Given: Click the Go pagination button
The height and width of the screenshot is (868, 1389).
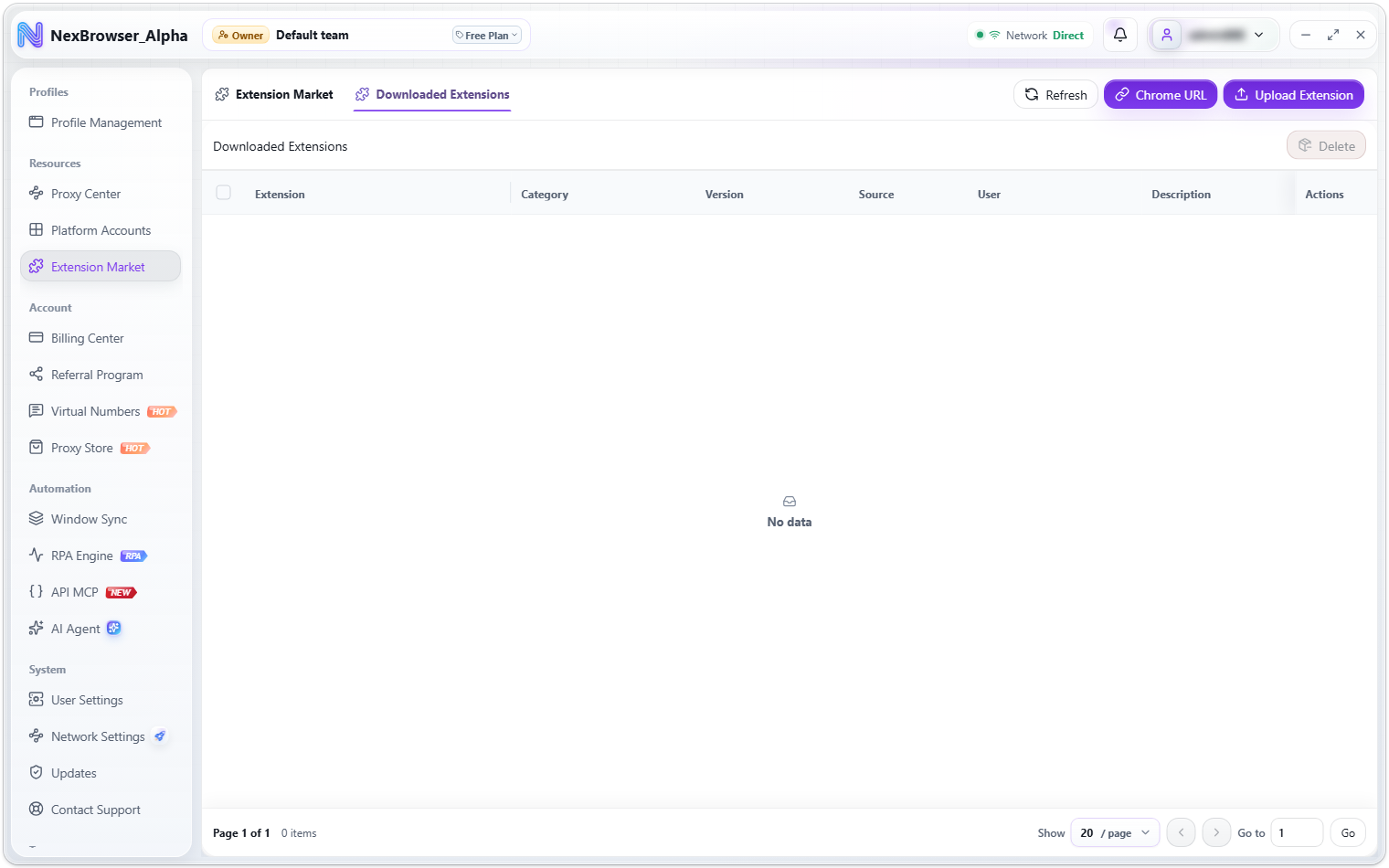Looking at the screenshot, I should (x=1348, y=832).
